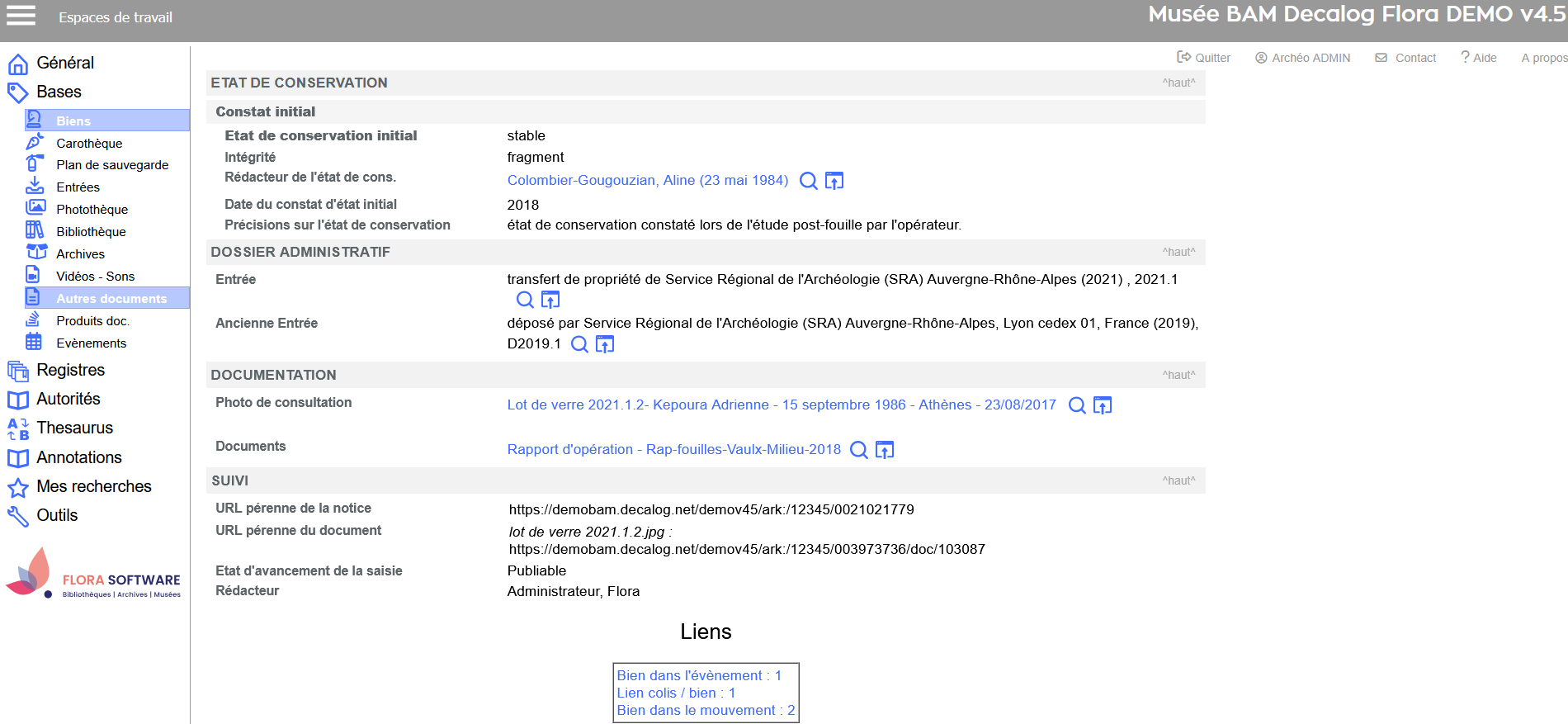Click magnifier icon beside Colombier-Gougouzian rédacteur
Screen dimensions: 1568x724
pos(808,181)
